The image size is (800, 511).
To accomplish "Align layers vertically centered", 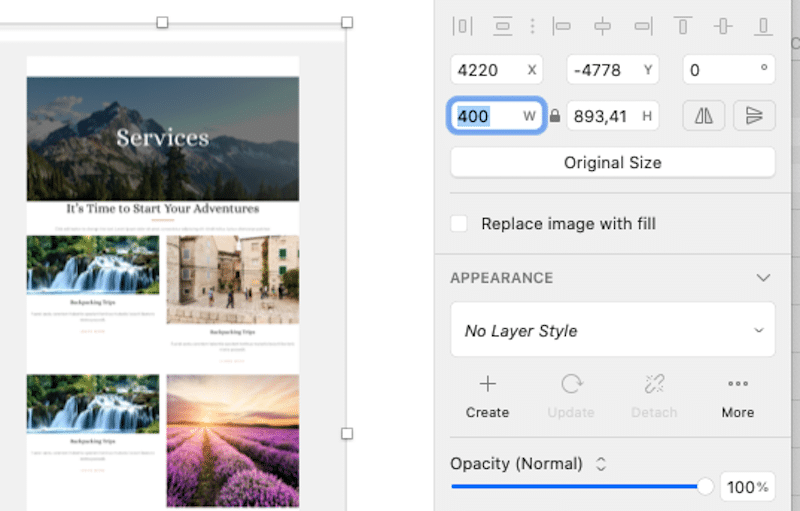I will click(723, 26).
